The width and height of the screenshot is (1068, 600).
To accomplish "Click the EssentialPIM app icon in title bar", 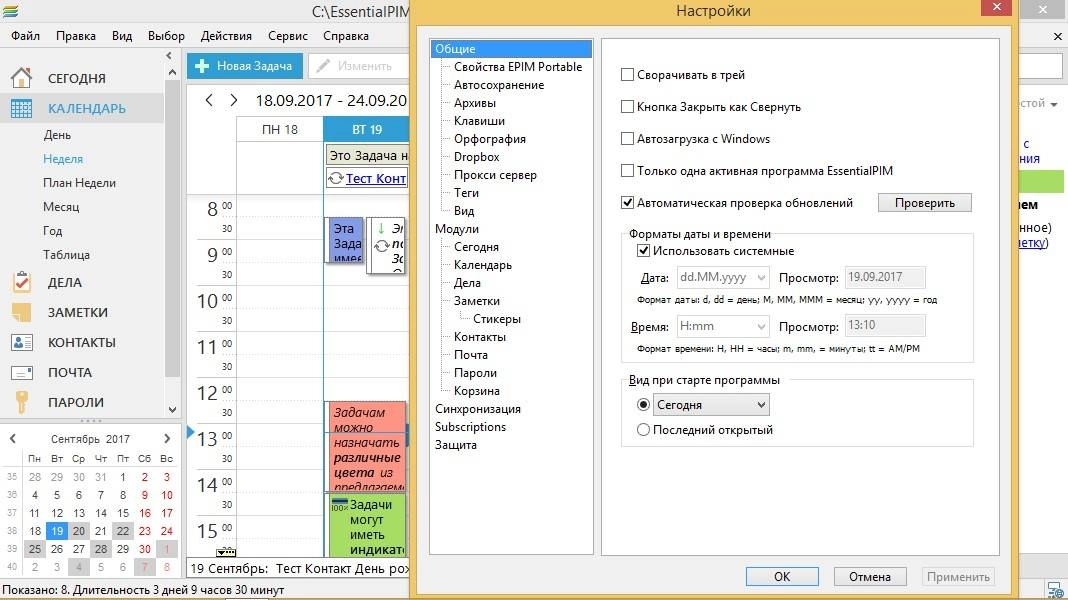I will (10, 11).
